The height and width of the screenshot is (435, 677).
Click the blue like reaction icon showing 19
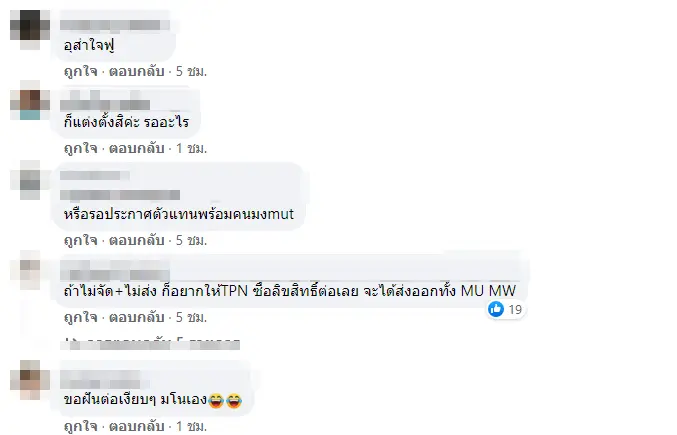496,309
